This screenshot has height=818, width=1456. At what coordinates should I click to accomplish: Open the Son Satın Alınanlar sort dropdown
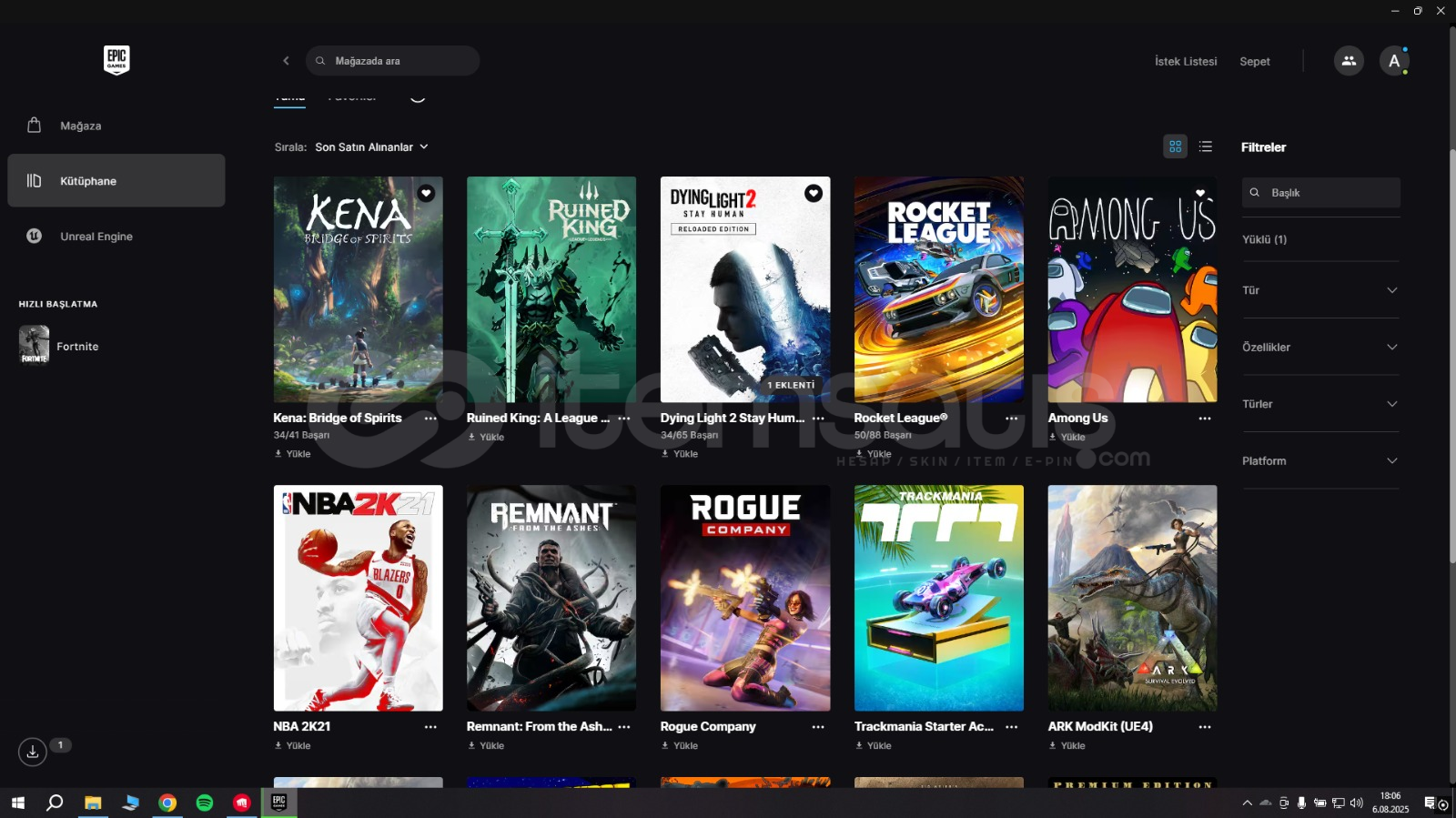tap(371, 146)
